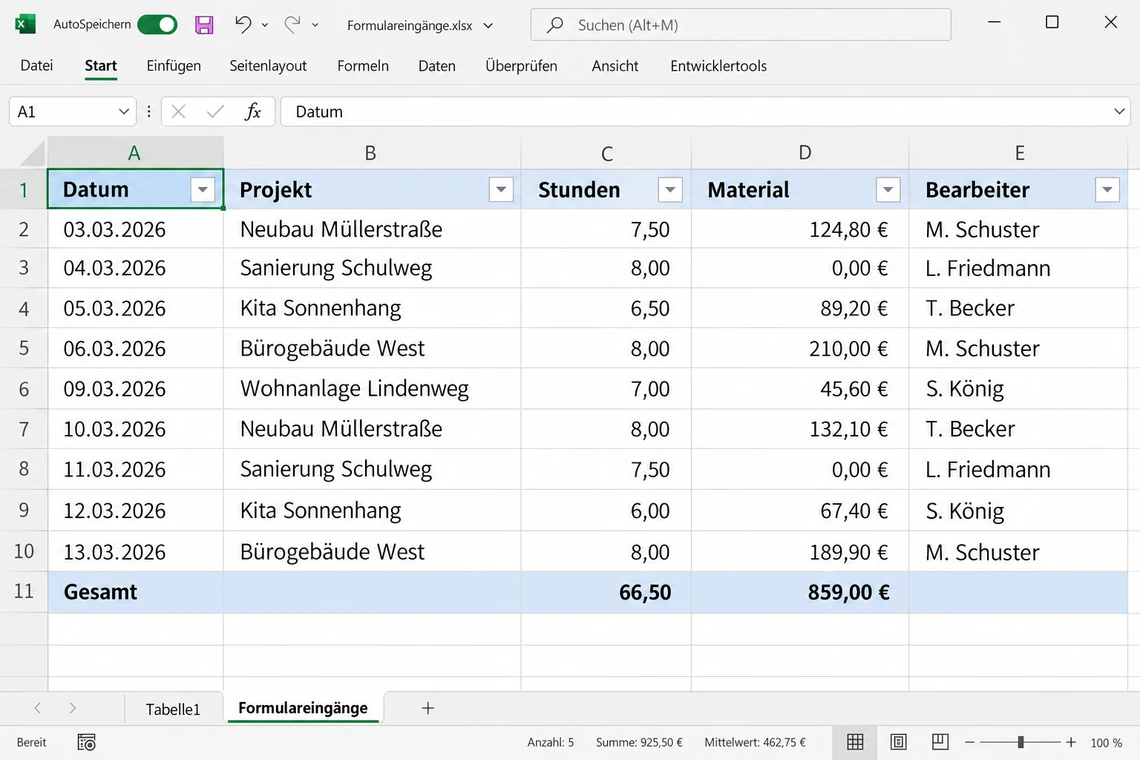Viewport: 1140px width, 760px height.
Task: Click the Summe: 925,50 € status entry
Action: pos(639,743)
